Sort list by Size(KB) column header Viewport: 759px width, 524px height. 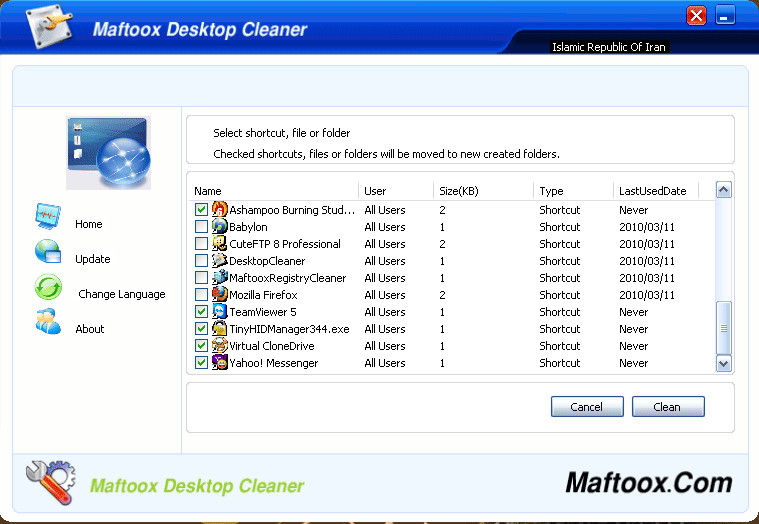pyautogui.click(x=484, y=191)
